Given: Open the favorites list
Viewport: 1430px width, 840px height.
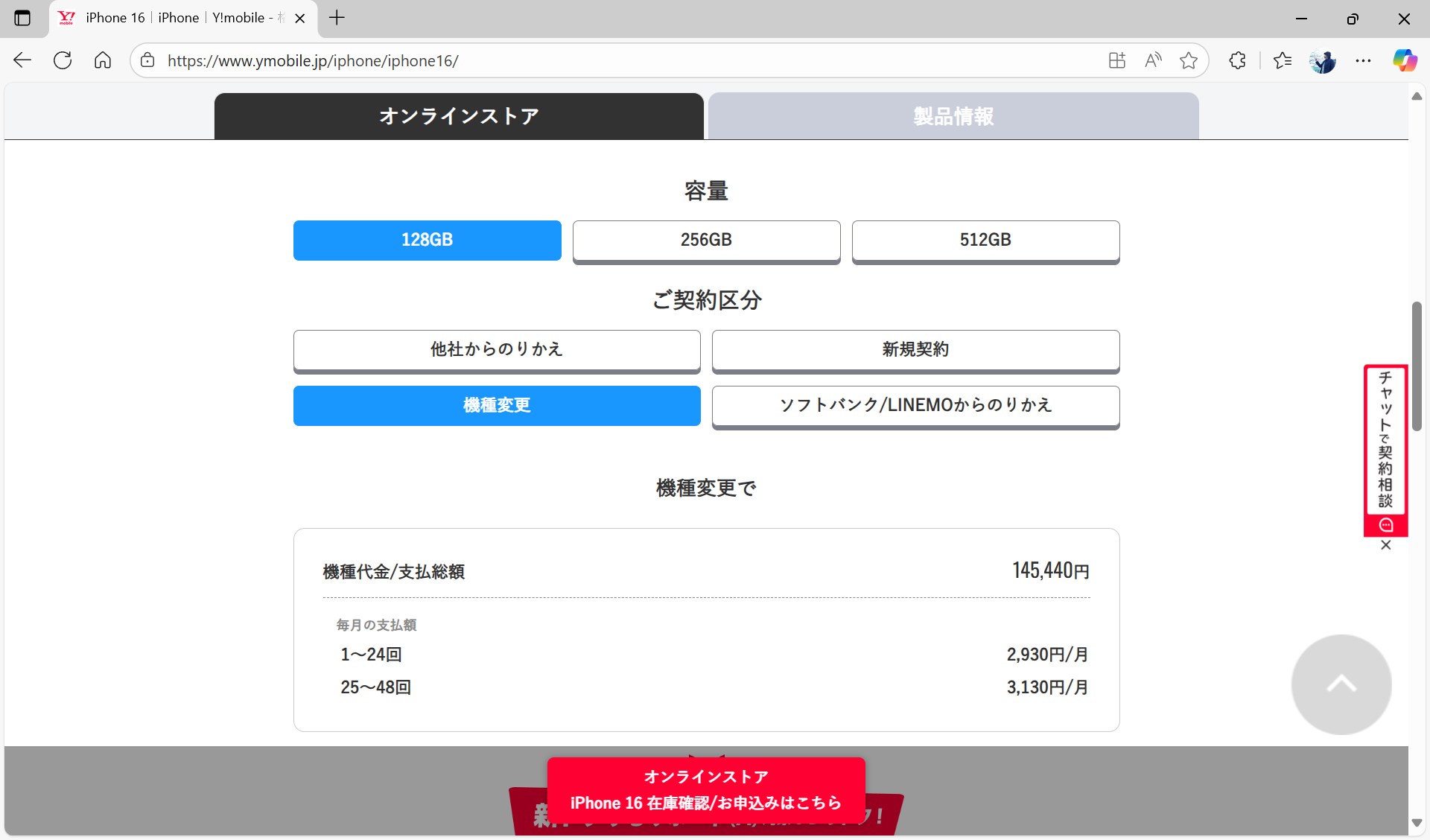Looking at the screenshot, I should tap(1283, 60).
